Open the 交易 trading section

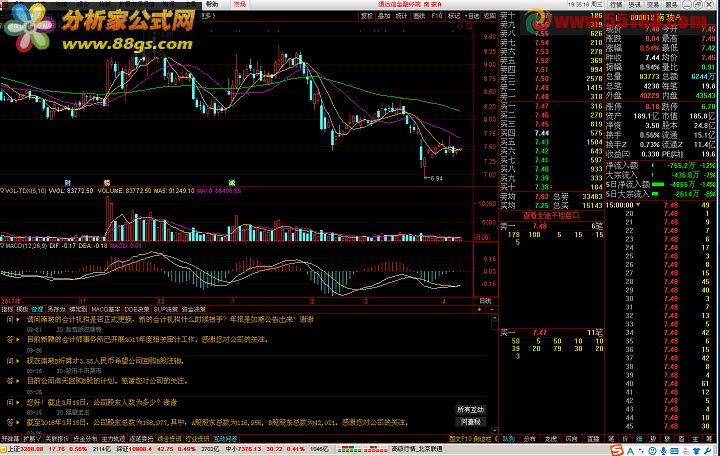652,4
